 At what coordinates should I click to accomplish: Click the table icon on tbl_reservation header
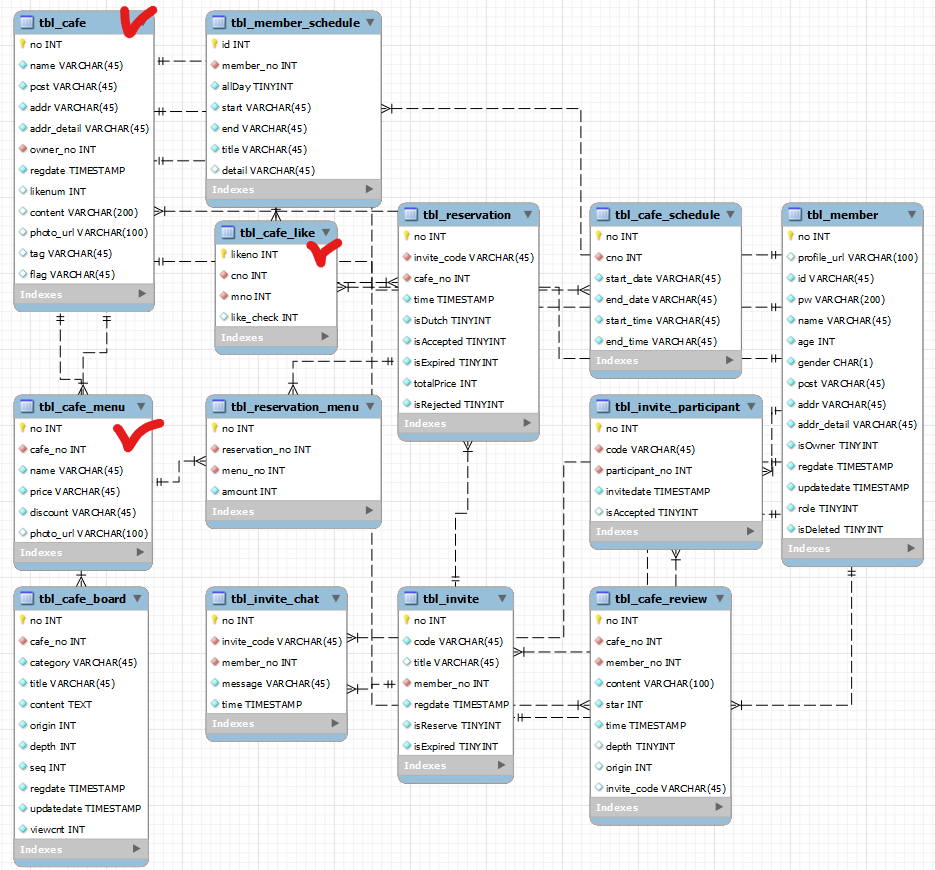click(x=412, y=214)
